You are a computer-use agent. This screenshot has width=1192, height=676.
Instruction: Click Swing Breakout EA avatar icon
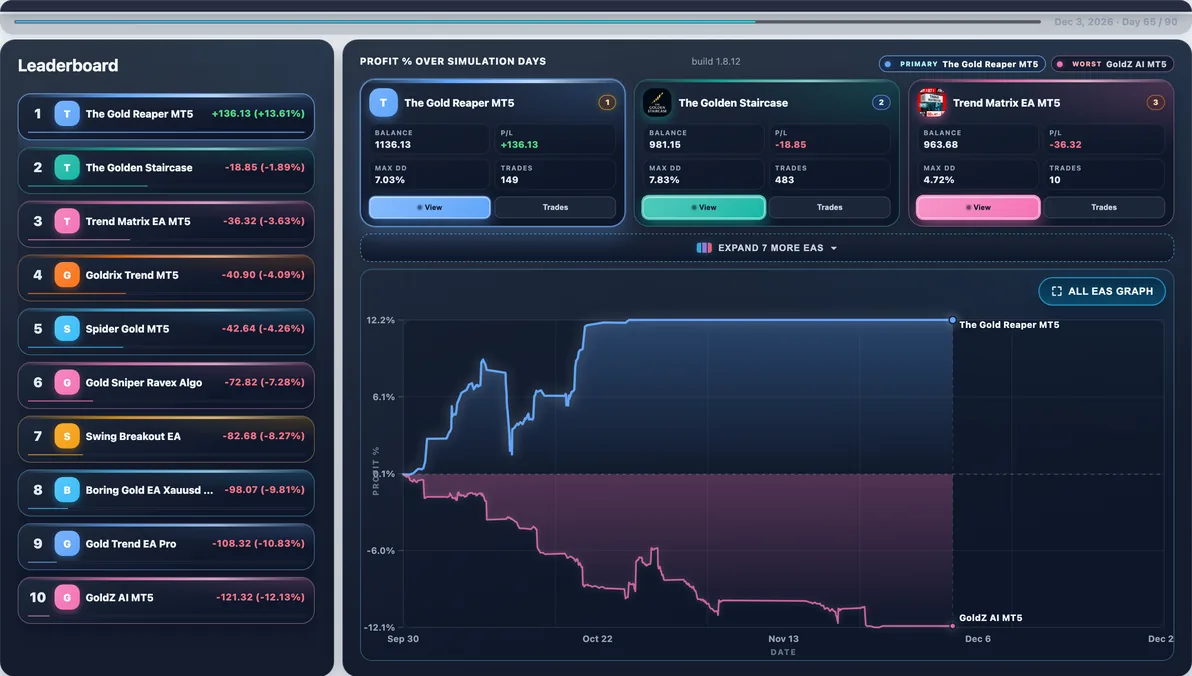67,436
